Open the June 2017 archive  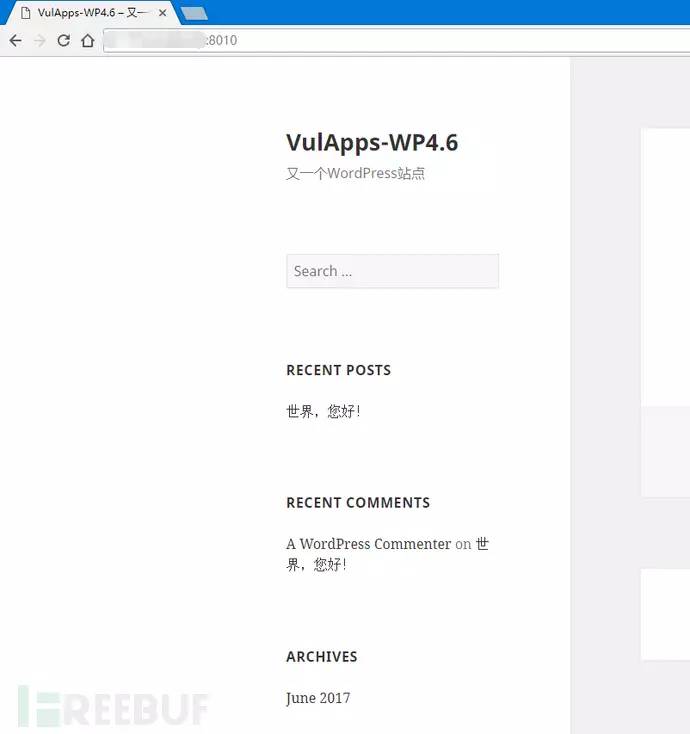[318, 698]
